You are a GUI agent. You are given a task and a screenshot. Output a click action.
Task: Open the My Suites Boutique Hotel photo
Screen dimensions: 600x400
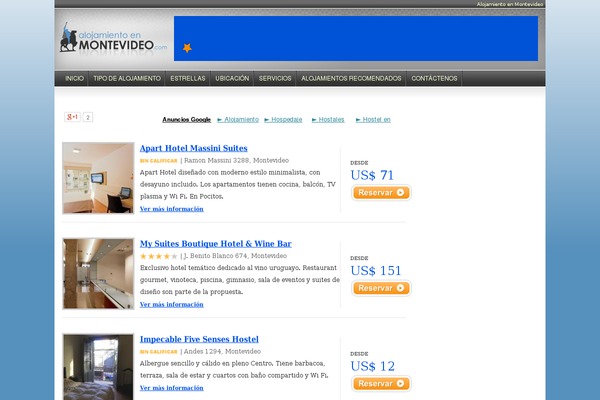click(98, 274)
